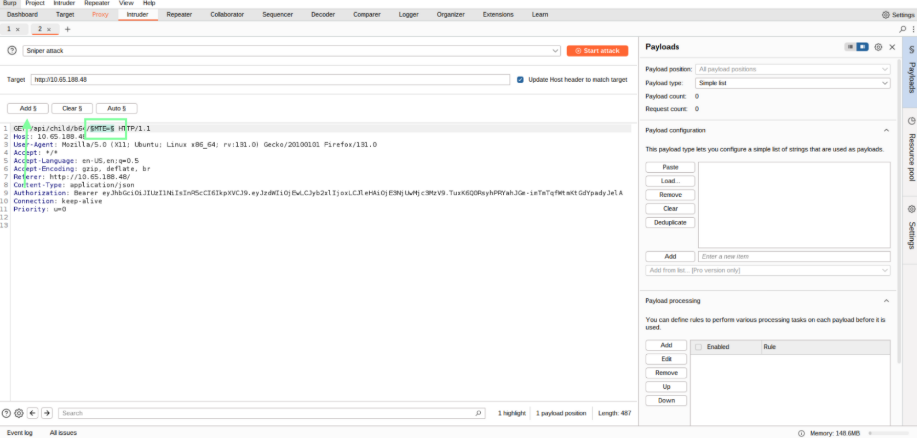917x438 pixels.
Task: Switch Payloads panel layout toggle
Action: coord(856,47)
